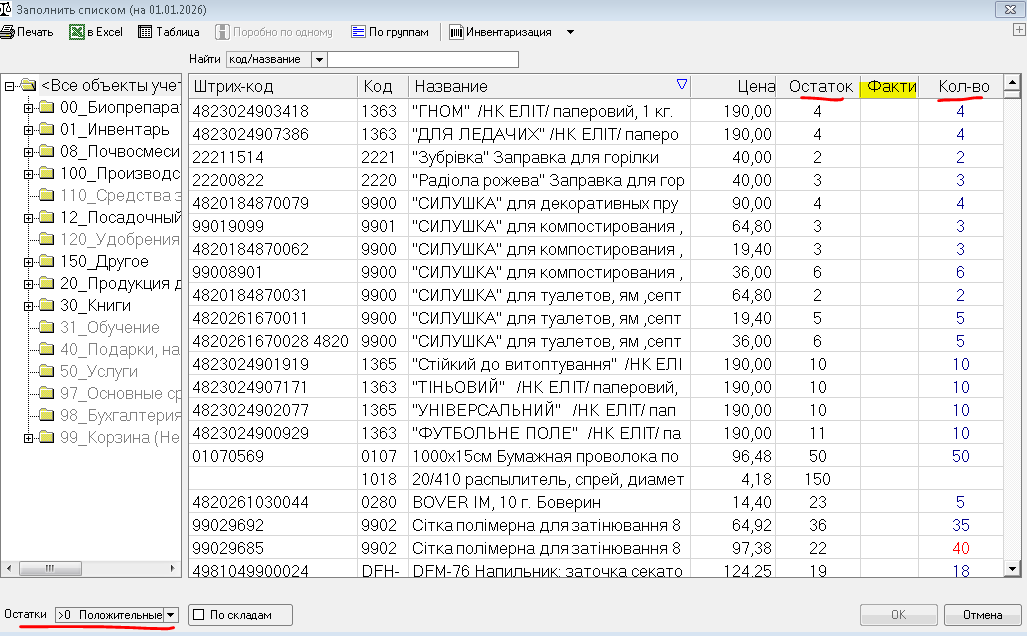The height and width of the screenshot is (636, 1027).
Task: Open the toolbar overflow dropdown arrow
Action: [x=570, y=32]
